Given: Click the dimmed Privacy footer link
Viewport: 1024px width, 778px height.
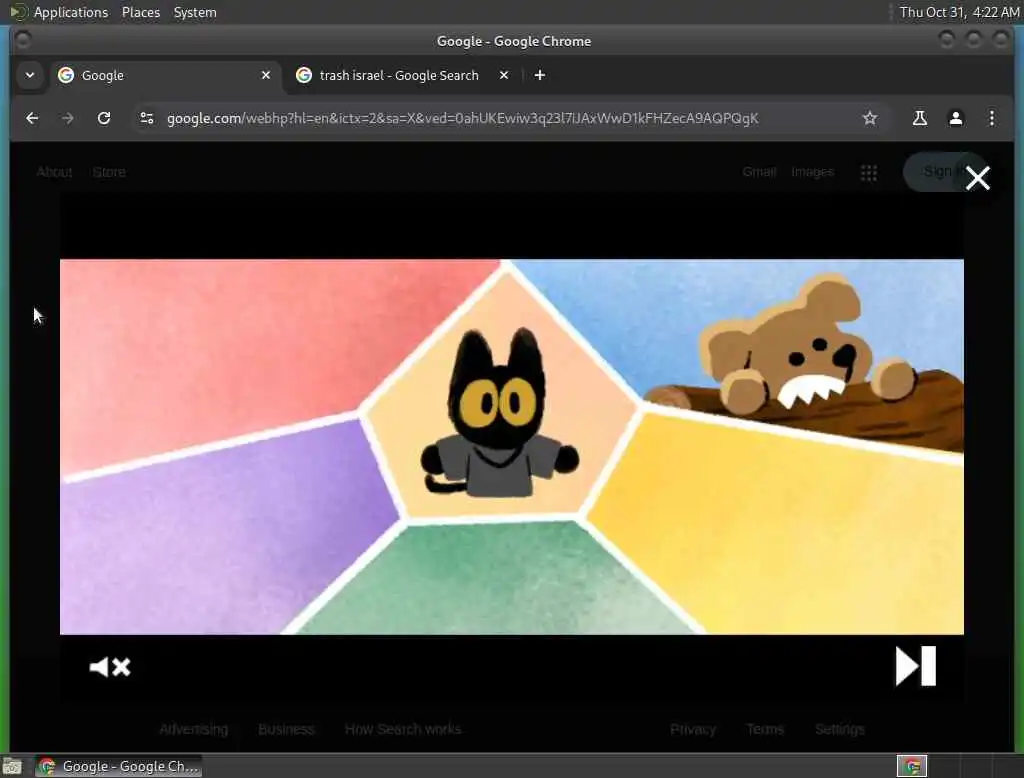Looking at the screenshot, I should tap(692, 729).
